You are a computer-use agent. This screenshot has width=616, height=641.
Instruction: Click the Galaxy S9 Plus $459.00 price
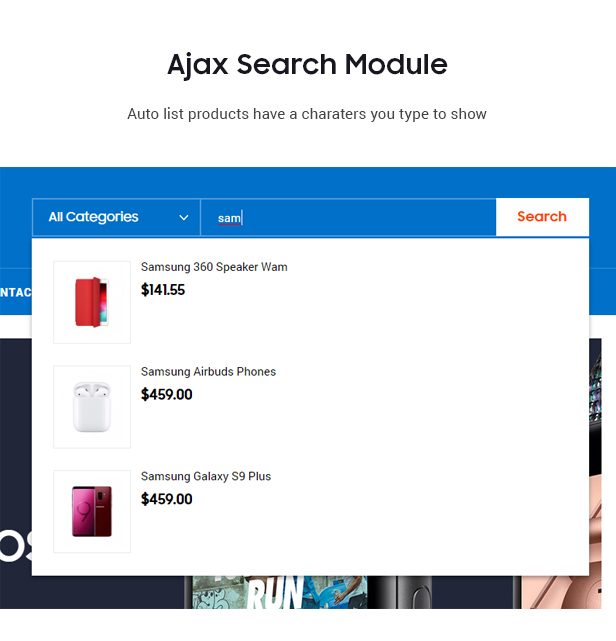coord(166,499)
